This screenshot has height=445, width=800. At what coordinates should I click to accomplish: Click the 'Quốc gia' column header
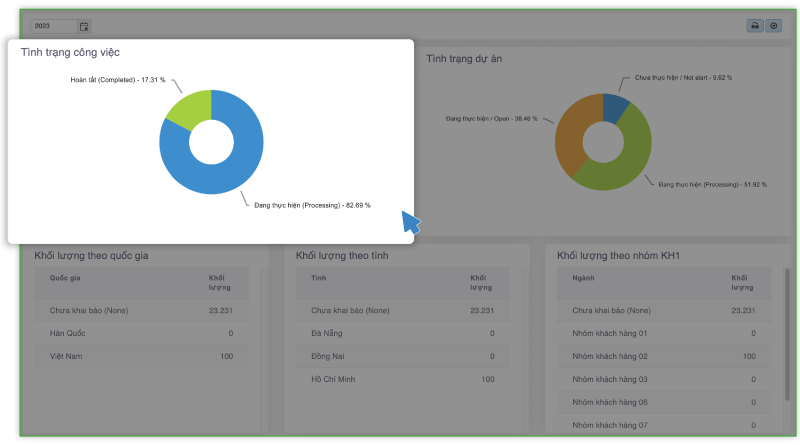pos(66,278)
